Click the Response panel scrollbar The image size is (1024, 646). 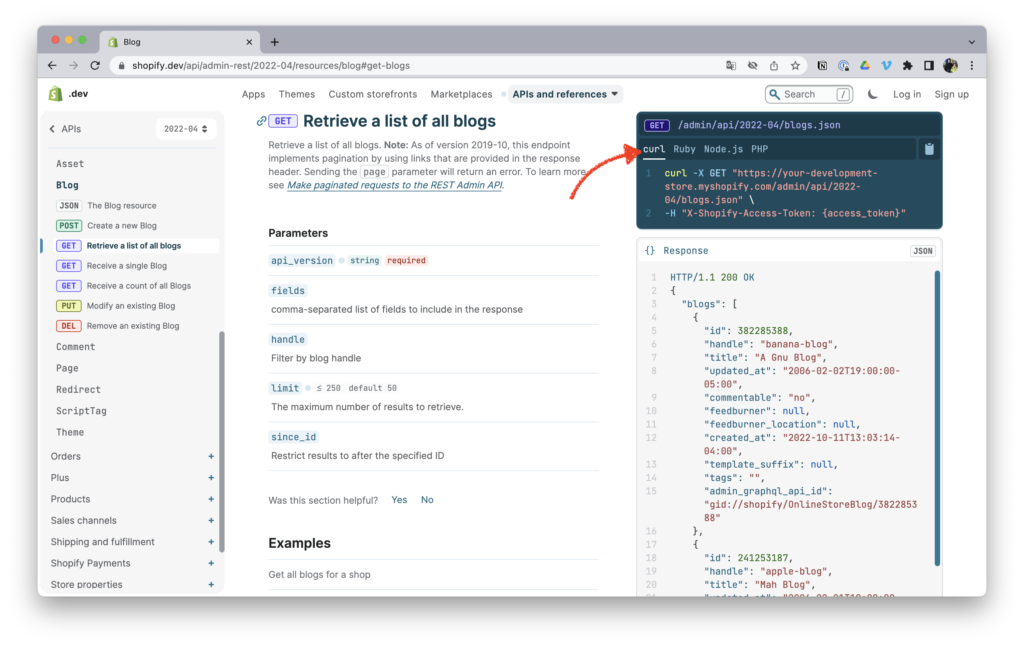coord(937,418)
